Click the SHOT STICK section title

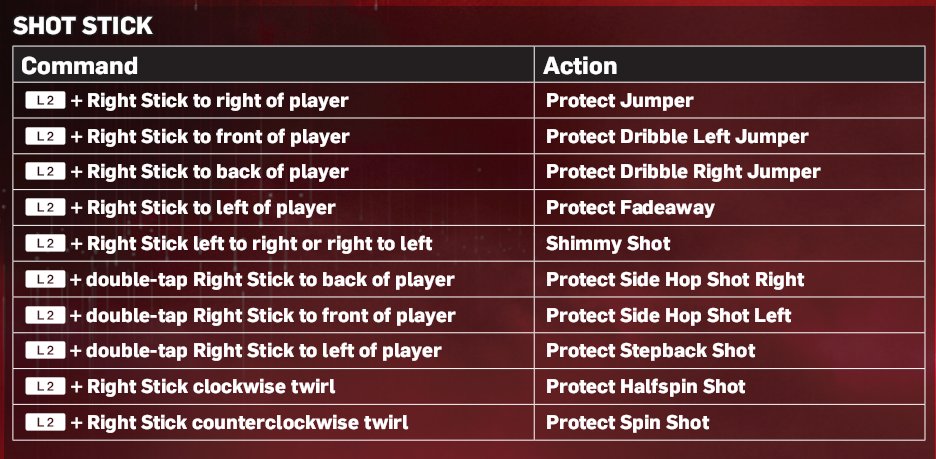point(83,26)
